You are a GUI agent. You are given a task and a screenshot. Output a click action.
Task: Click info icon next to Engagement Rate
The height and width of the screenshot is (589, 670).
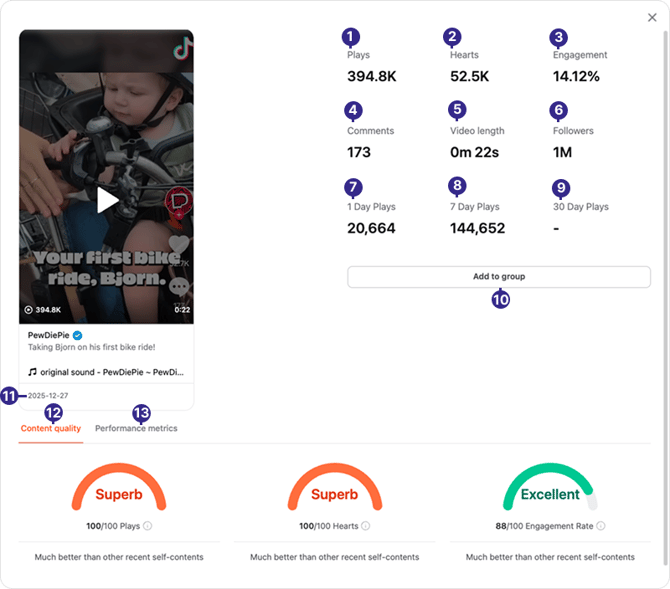[x=600, y=525]
